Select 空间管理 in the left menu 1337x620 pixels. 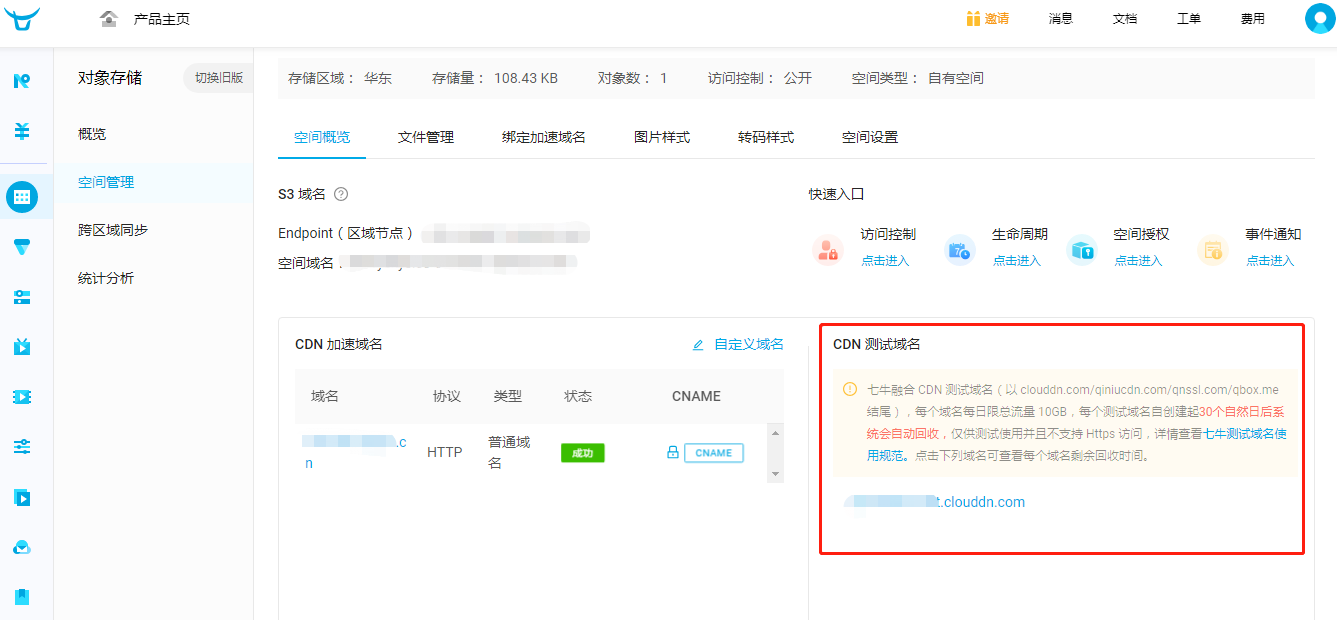point(106,182)
